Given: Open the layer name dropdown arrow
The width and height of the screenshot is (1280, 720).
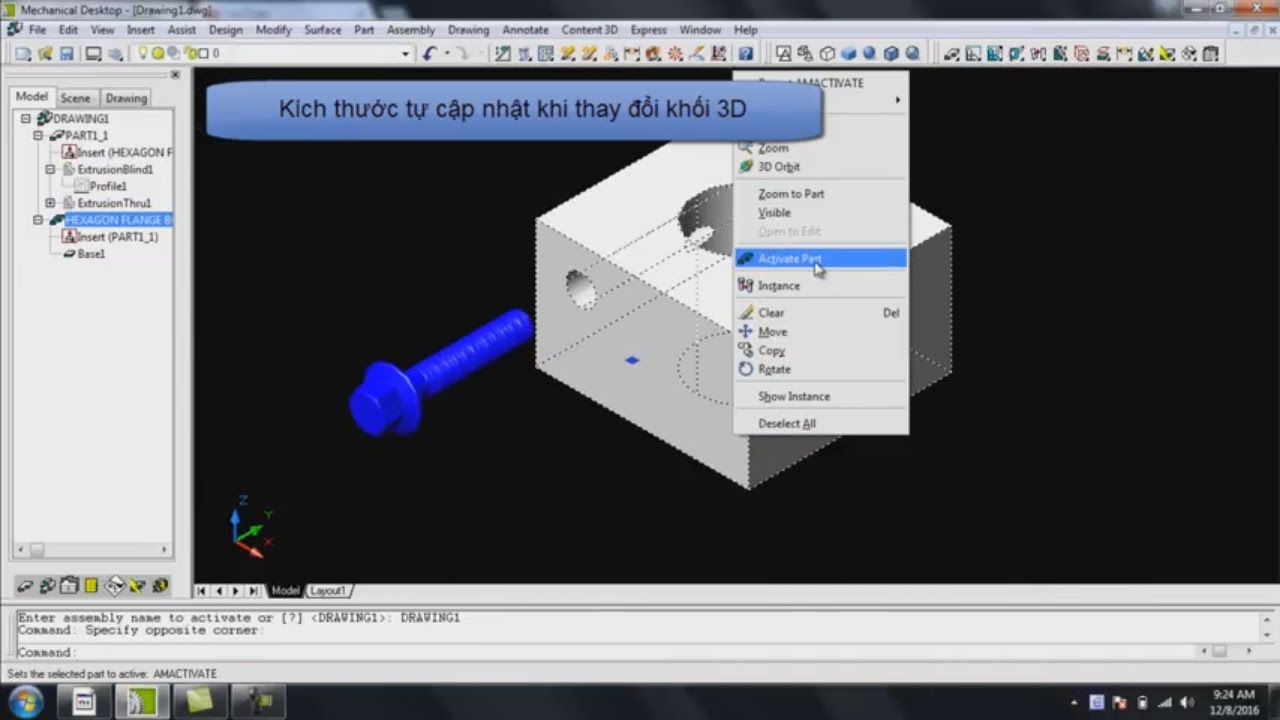Looking at the screenshot, I should point(406,54).
